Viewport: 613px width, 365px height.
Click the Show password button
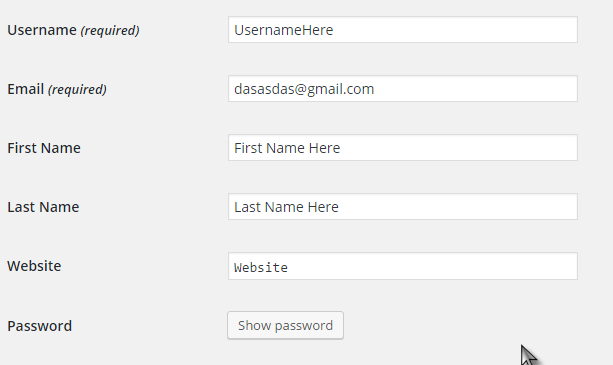(x=285, y=325)
